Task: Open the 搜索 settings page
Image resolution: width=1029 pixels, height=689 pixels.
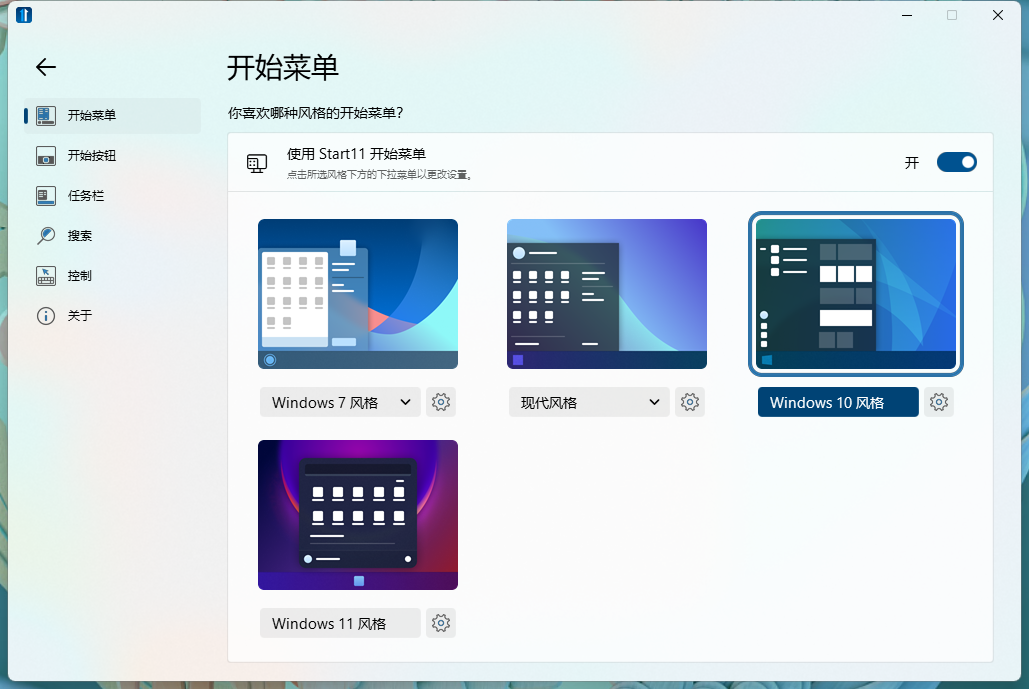Action: click(80, 236)
